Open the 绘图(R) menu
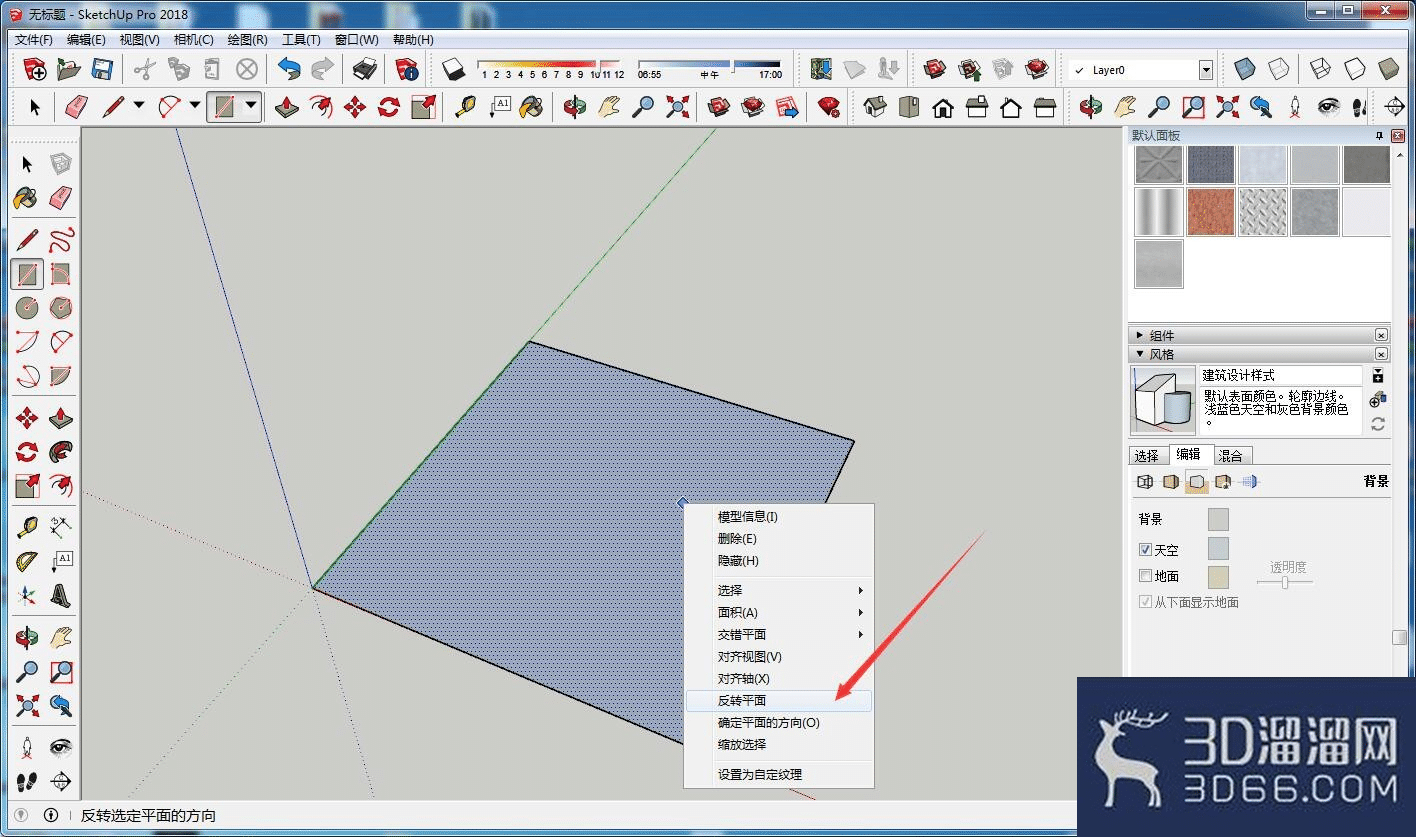Image resolution: width=1416 pixels, height=837 pixels. pos(247,40)
